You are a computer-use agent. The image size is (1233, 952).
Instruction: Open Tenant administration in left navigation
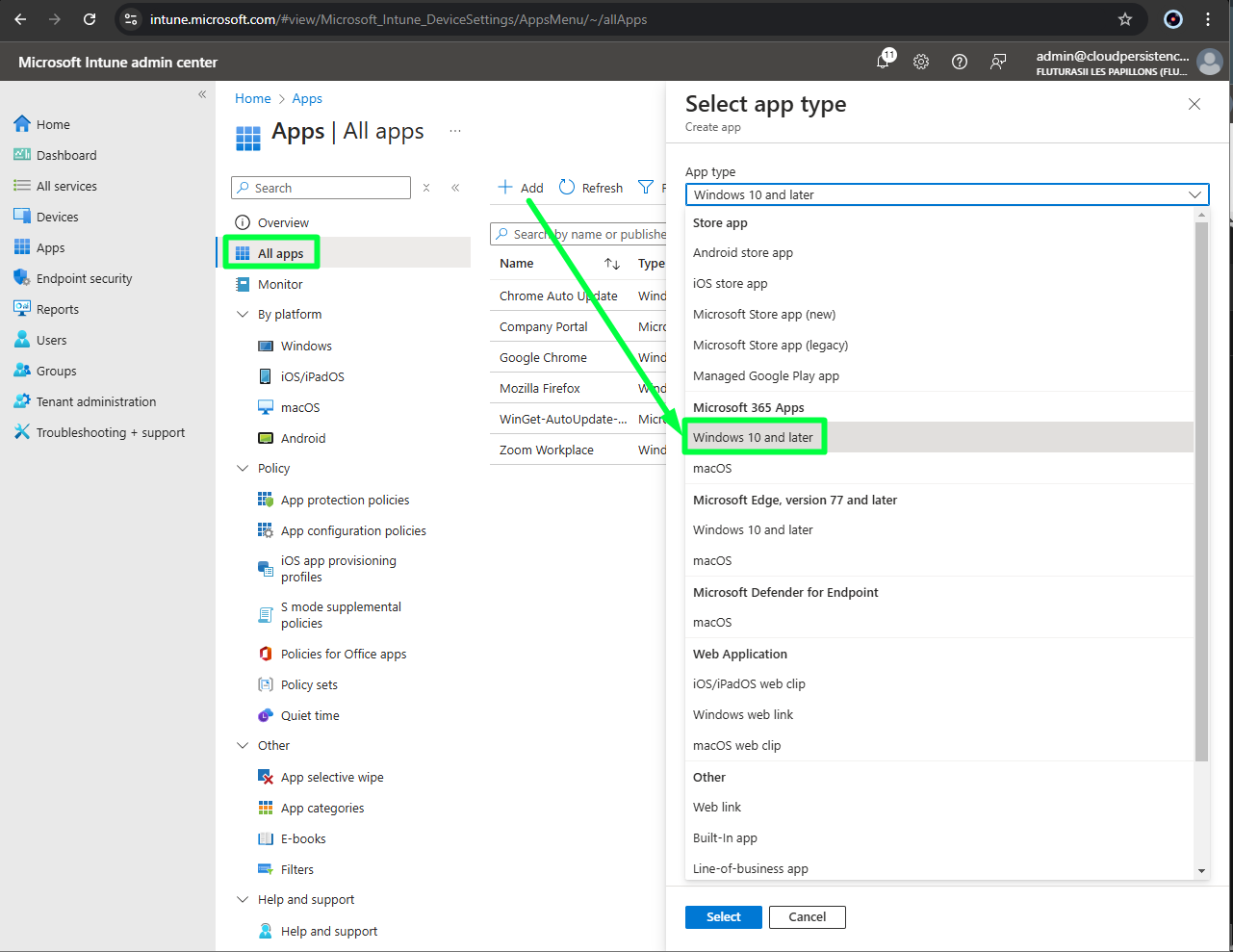coord(96,401)
